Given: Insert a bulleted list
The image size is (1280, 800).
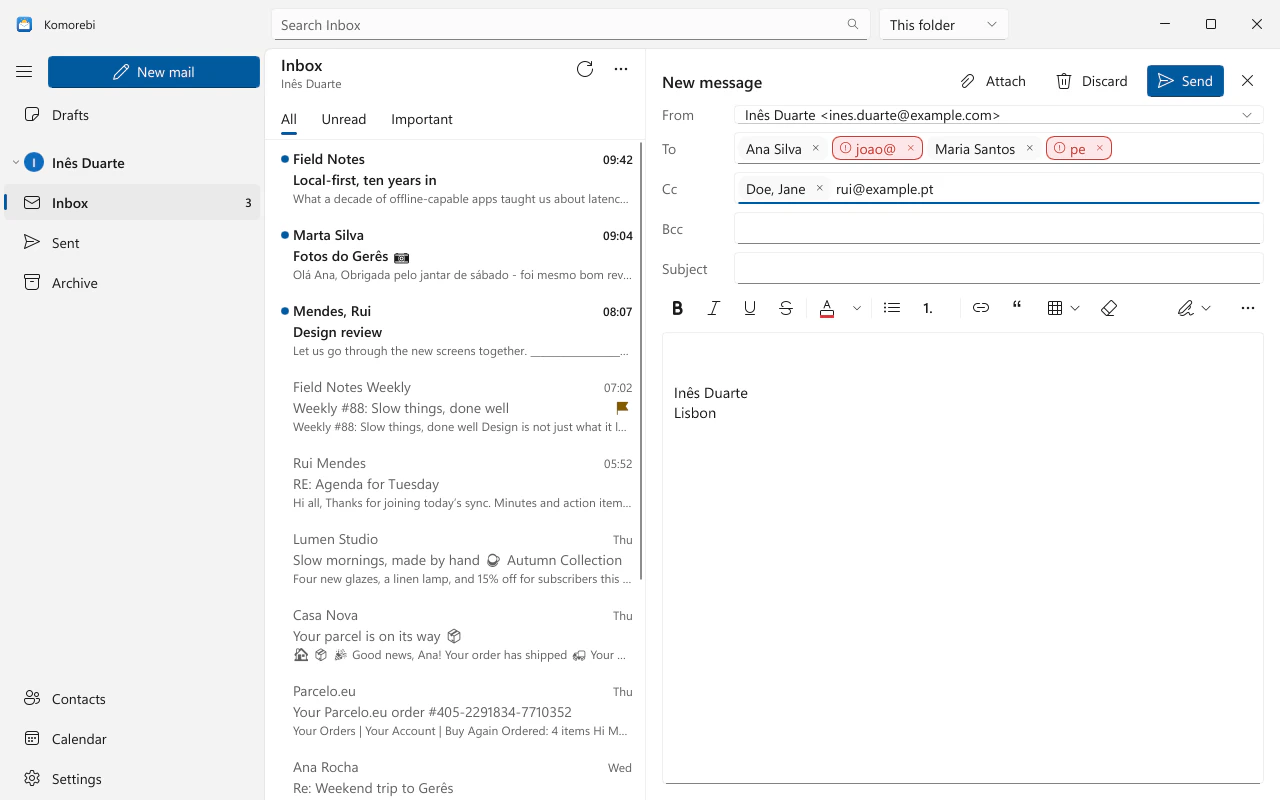Looking at the screenshot, I should click(892, 308).
